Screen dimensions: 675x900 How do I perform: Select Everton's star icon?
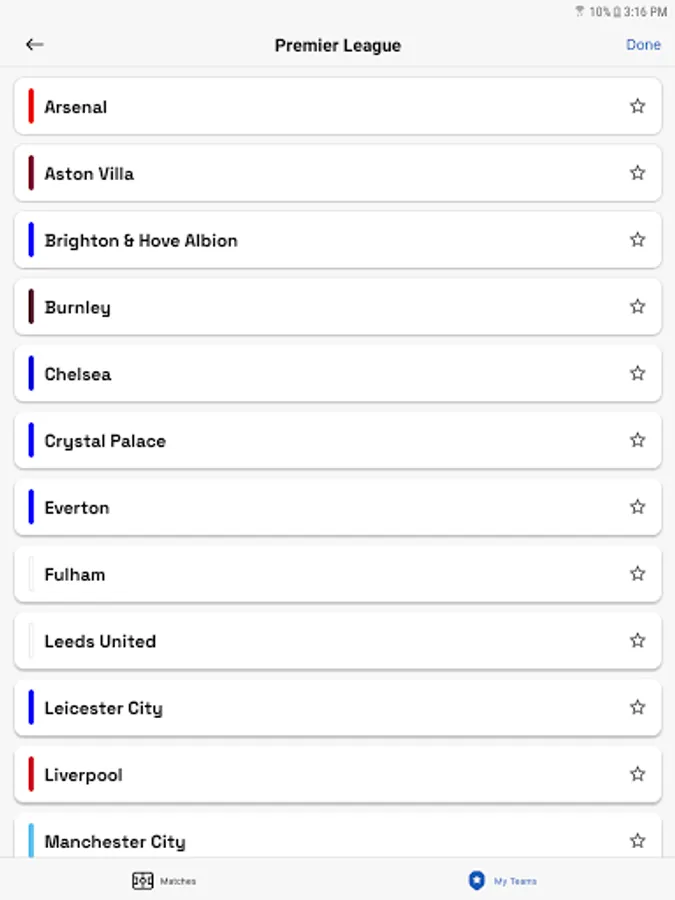pos(637,507)
